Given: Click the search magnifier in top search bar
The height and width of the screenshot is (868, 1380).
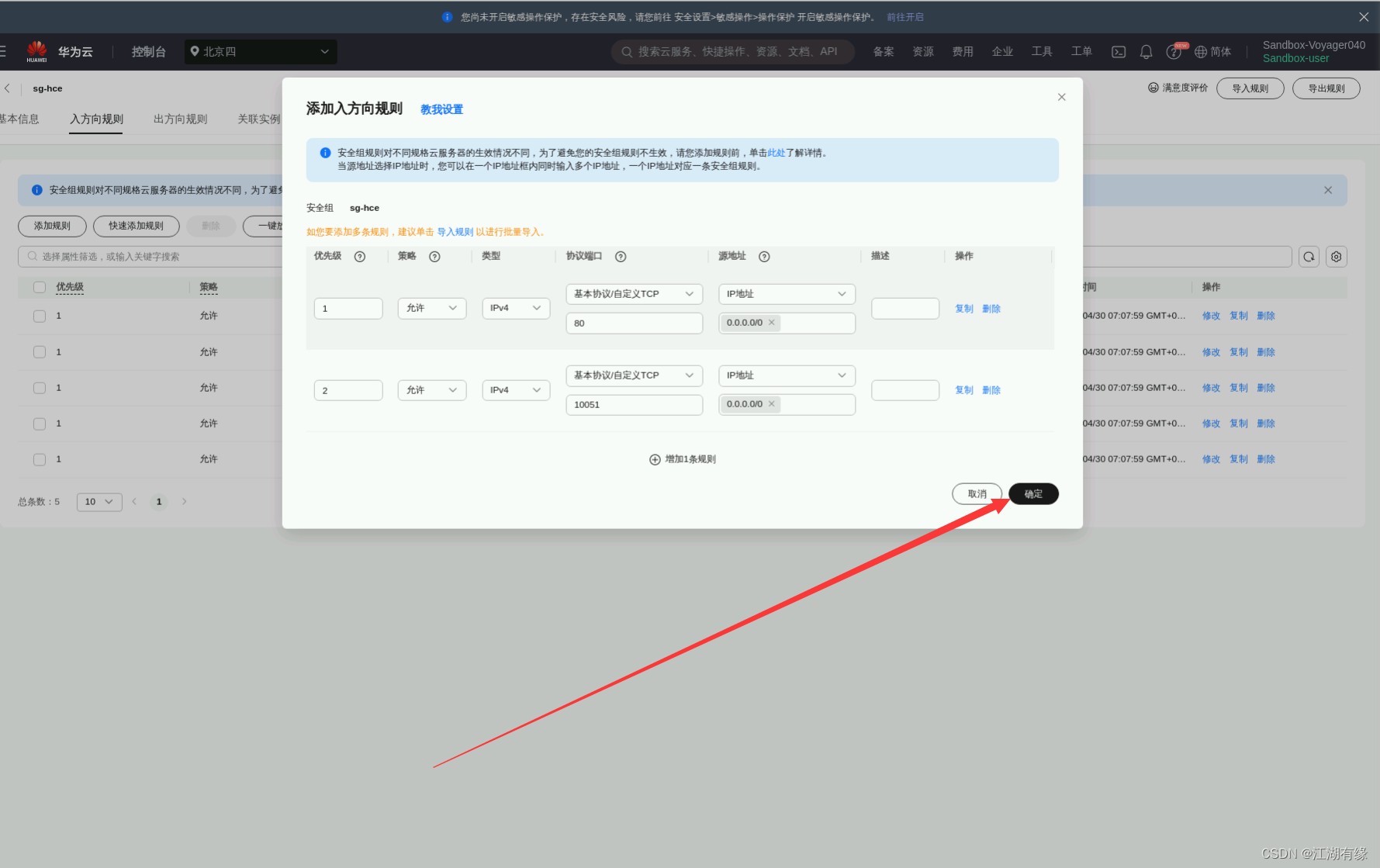Looking at the screenshot, I should pyautogui.click(x=627, y=52).
